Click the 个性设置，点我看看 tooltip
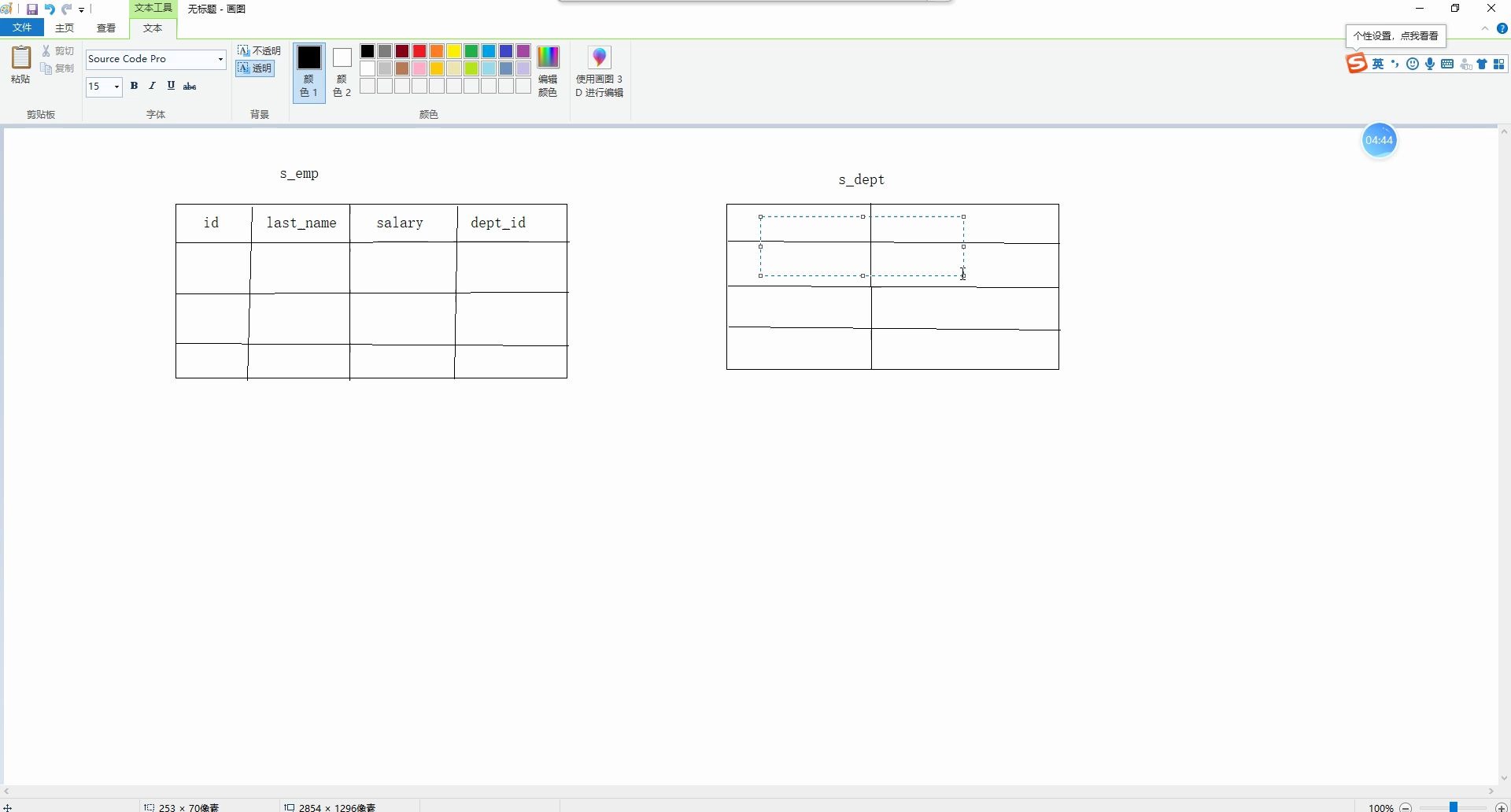Viewport: 1511px width, 812px height. coord(1396,36)
